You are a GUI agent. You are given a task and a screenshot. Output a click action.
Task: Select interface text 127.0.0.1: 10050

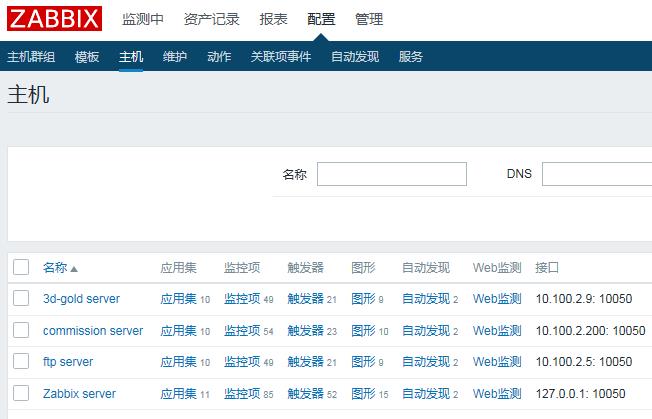click(580, 394)
